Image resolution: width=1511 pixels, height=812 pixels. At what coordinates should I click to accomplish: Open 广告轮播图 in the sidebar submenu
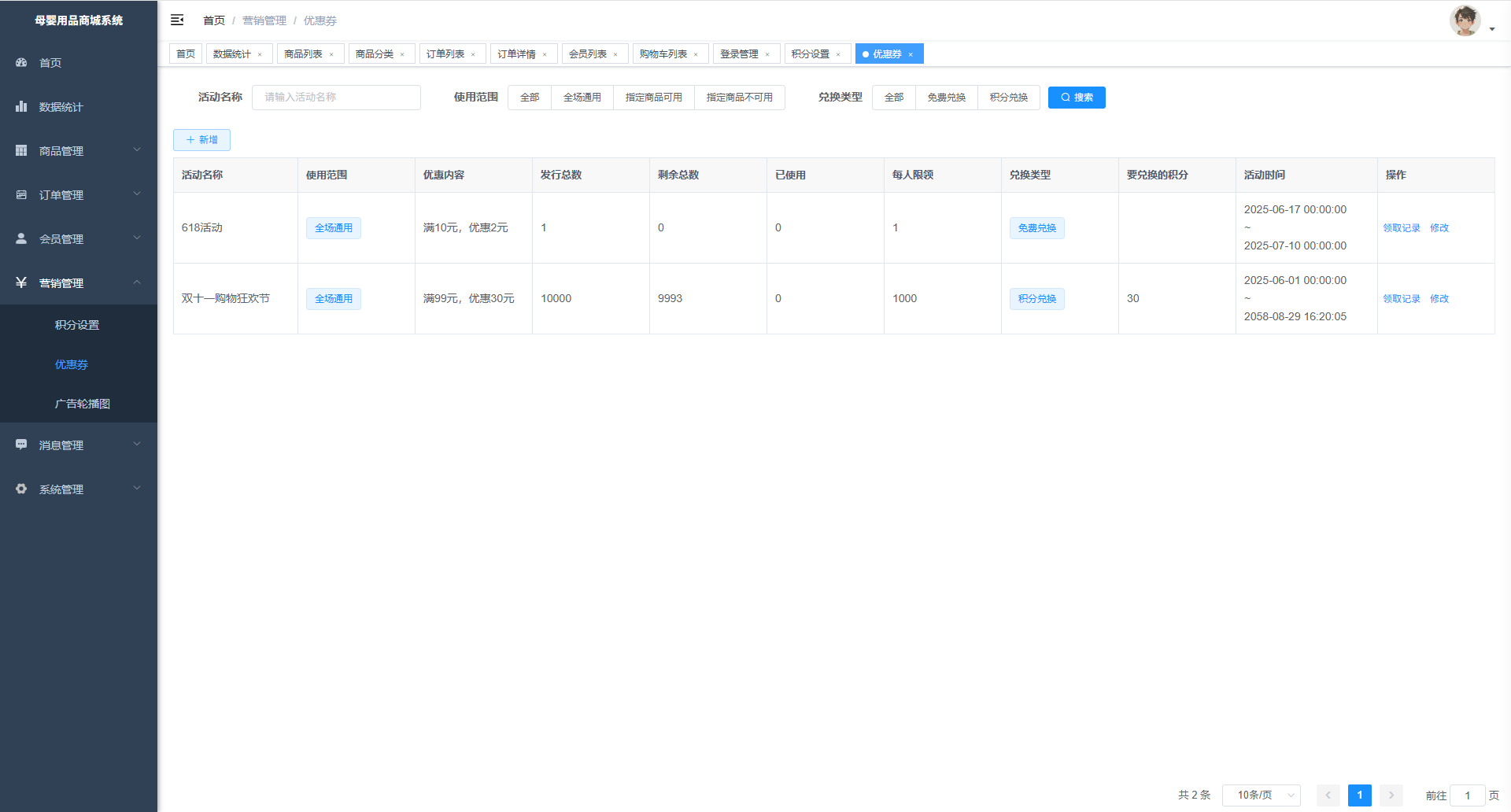pos(83,404)
